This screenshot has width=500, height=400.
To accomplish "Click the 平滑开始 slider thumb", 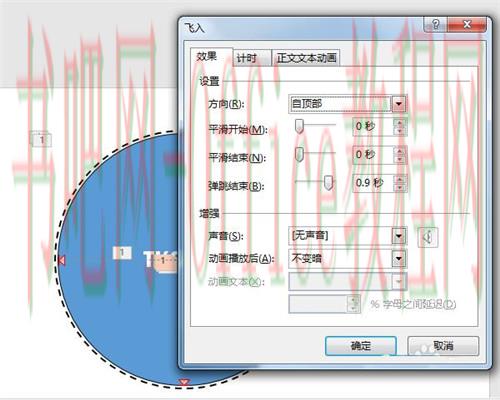I will 299,127.
